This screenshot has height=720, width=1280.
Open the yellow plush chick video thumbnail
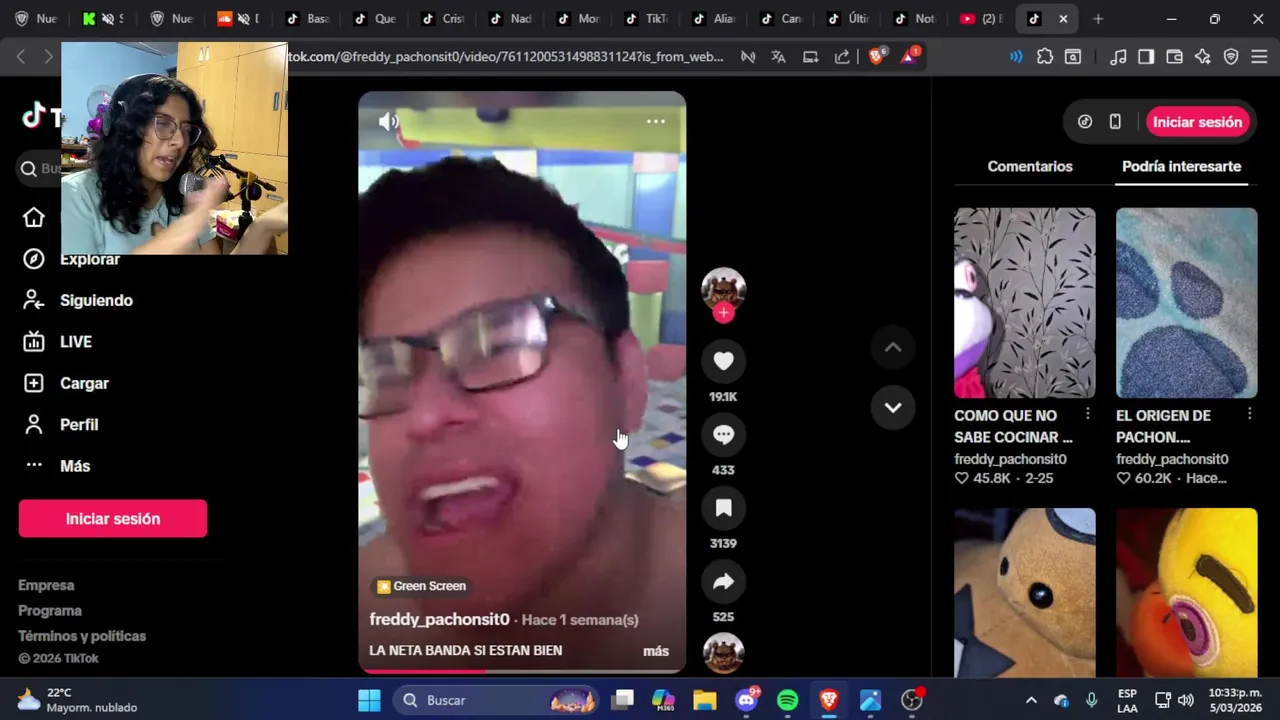[x=1186, y=593]
